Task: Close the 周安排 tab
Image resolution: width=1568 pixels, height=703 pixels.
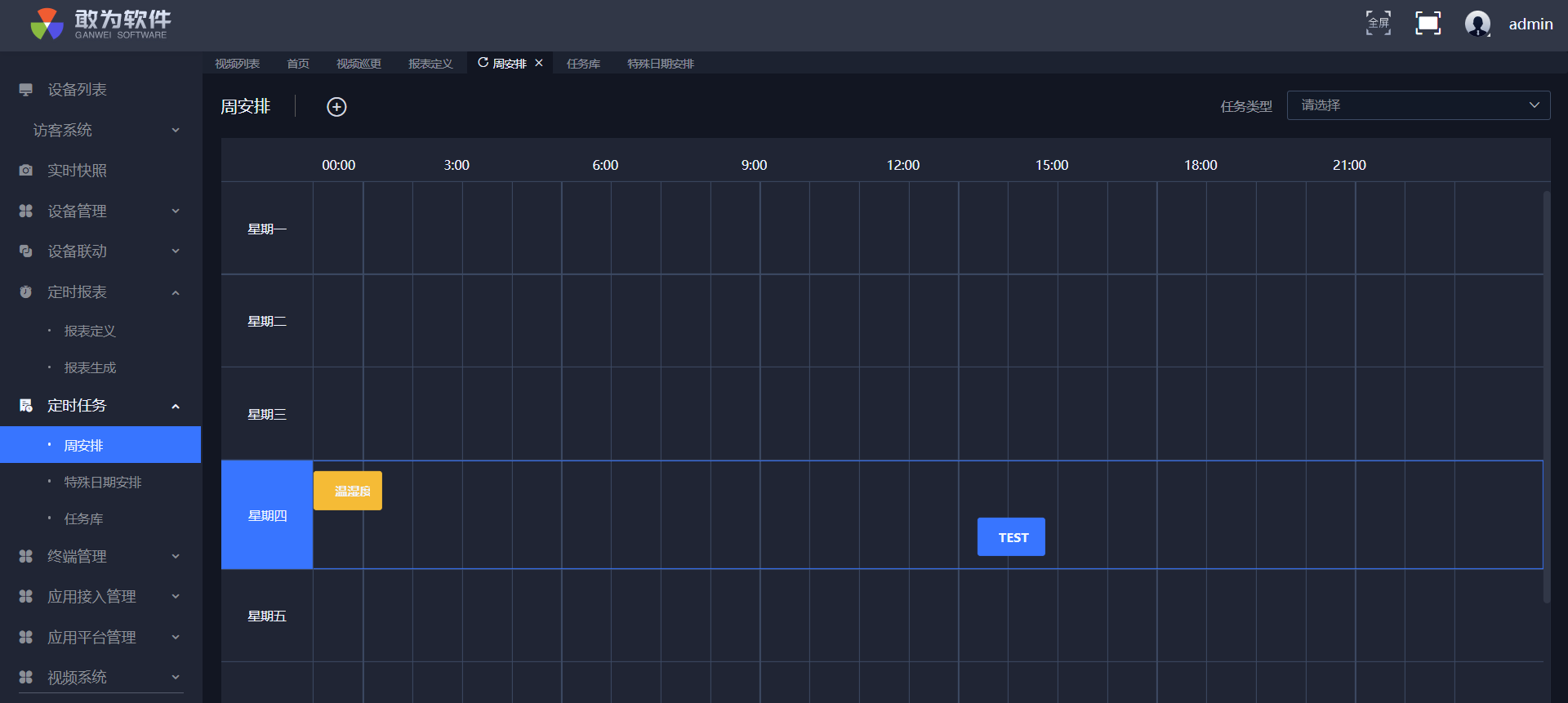Action: pyautogui.click(x=539, y=63)
